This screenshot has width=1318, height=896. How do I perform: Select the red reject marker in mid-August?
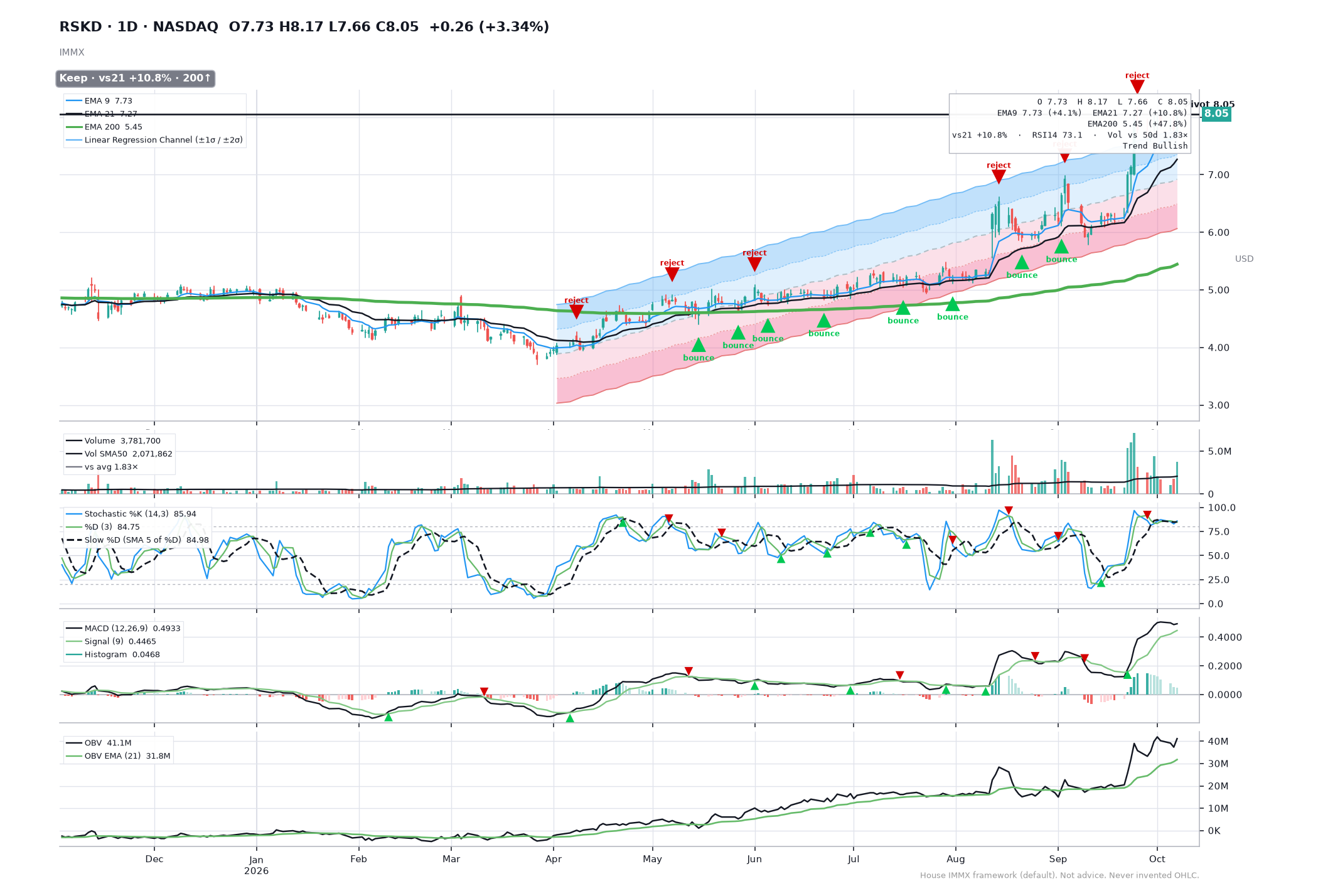point(999,177)
